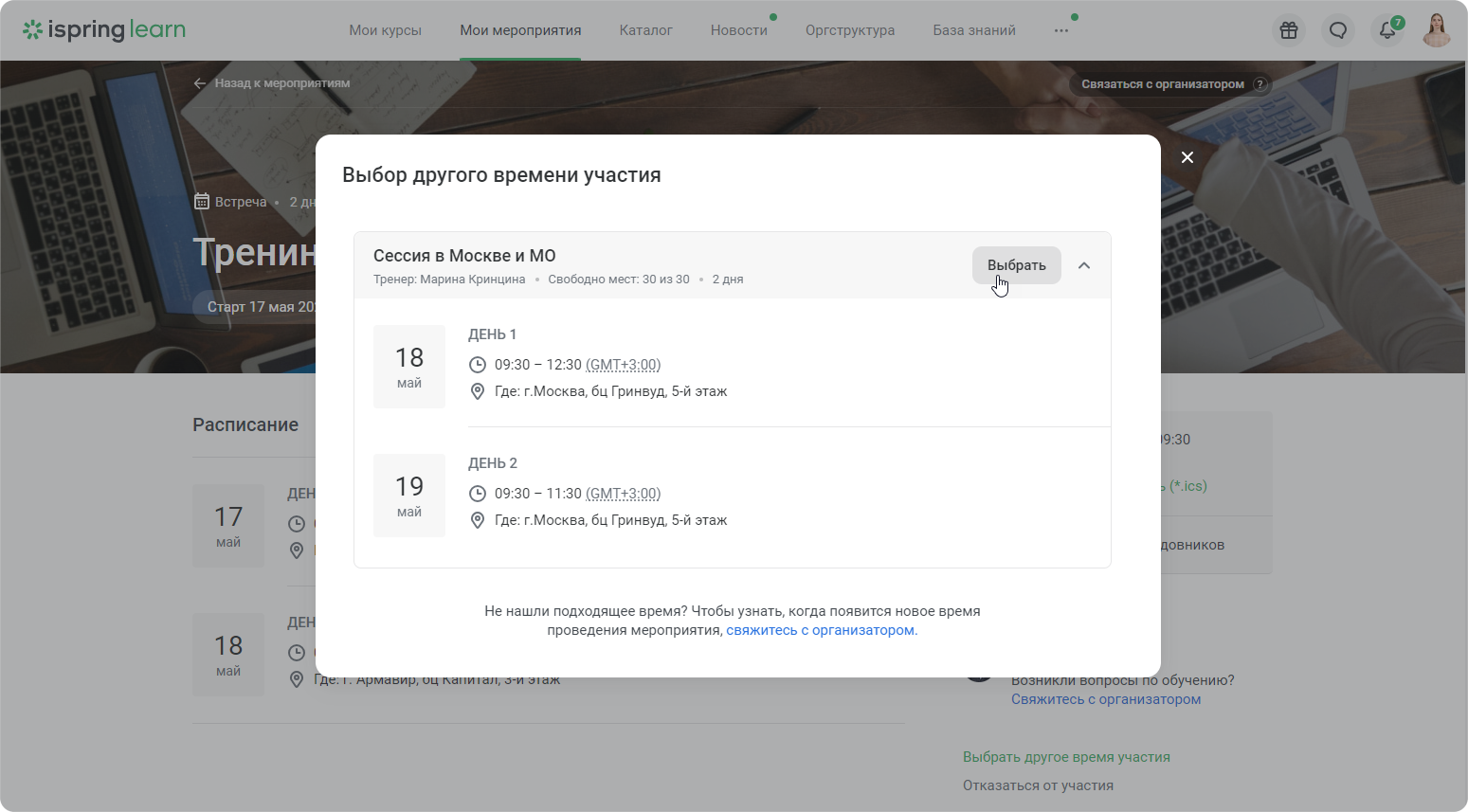This screenshot has width=1468, height=812.
Task: Open the Мои мероприятия tab
Action: pos(520,30)
